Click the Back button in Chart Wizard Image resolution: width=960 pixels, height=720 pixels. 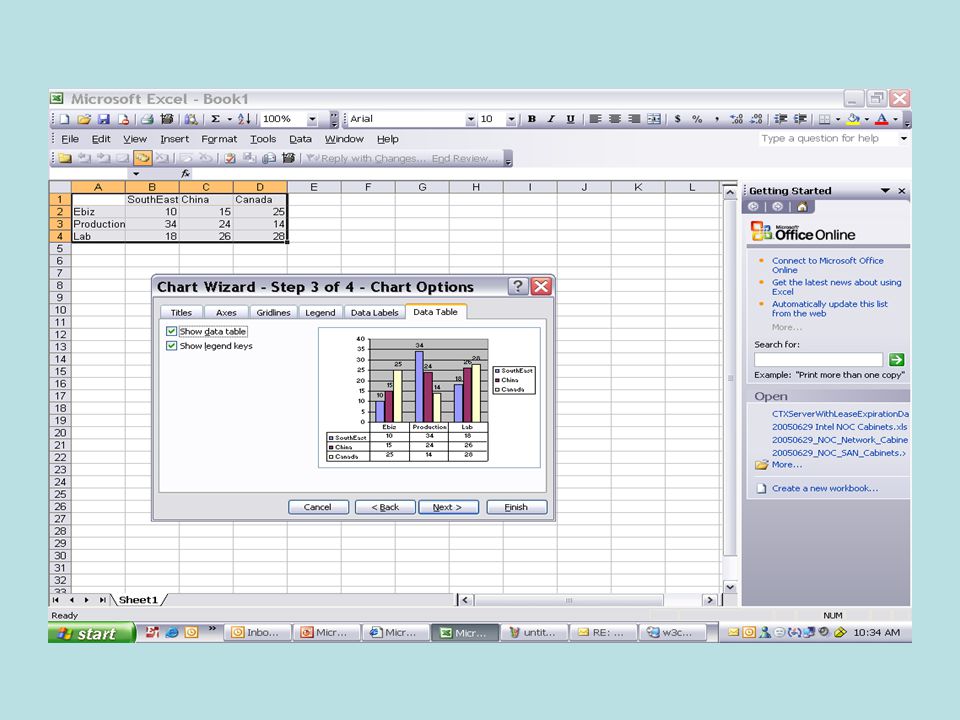[x=385, y=507]
